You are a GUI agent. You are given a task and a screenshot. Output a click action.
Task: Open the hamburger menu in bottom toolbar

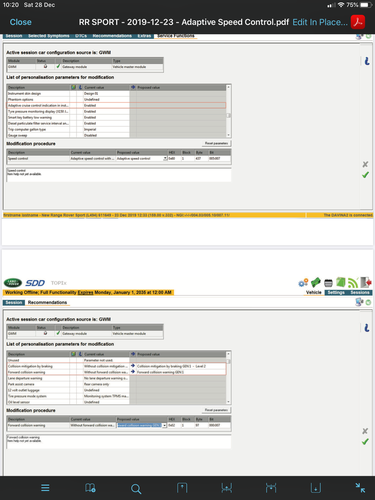click(x=45, y=488)
